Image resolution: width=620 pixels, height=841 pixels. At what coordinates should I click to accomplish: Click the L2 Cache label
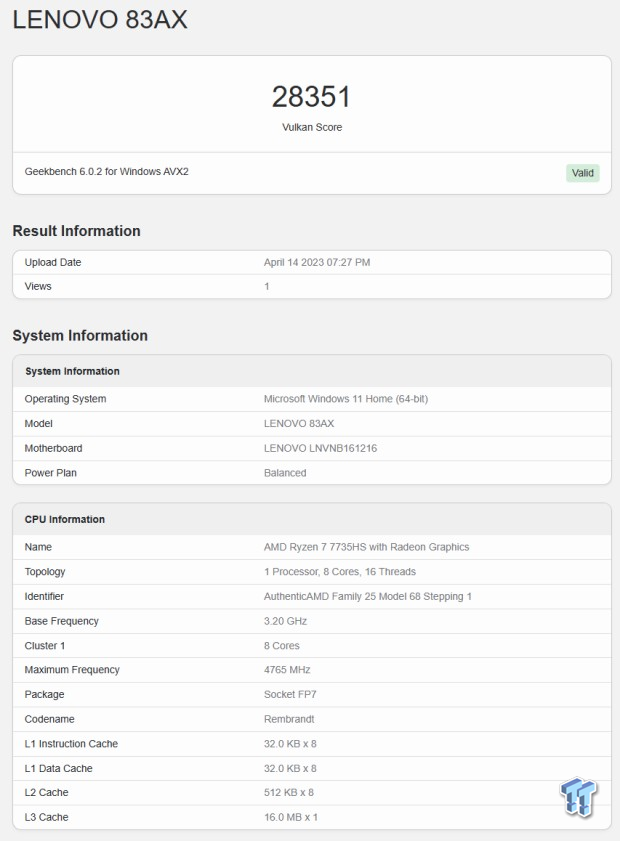coord(47,793)
